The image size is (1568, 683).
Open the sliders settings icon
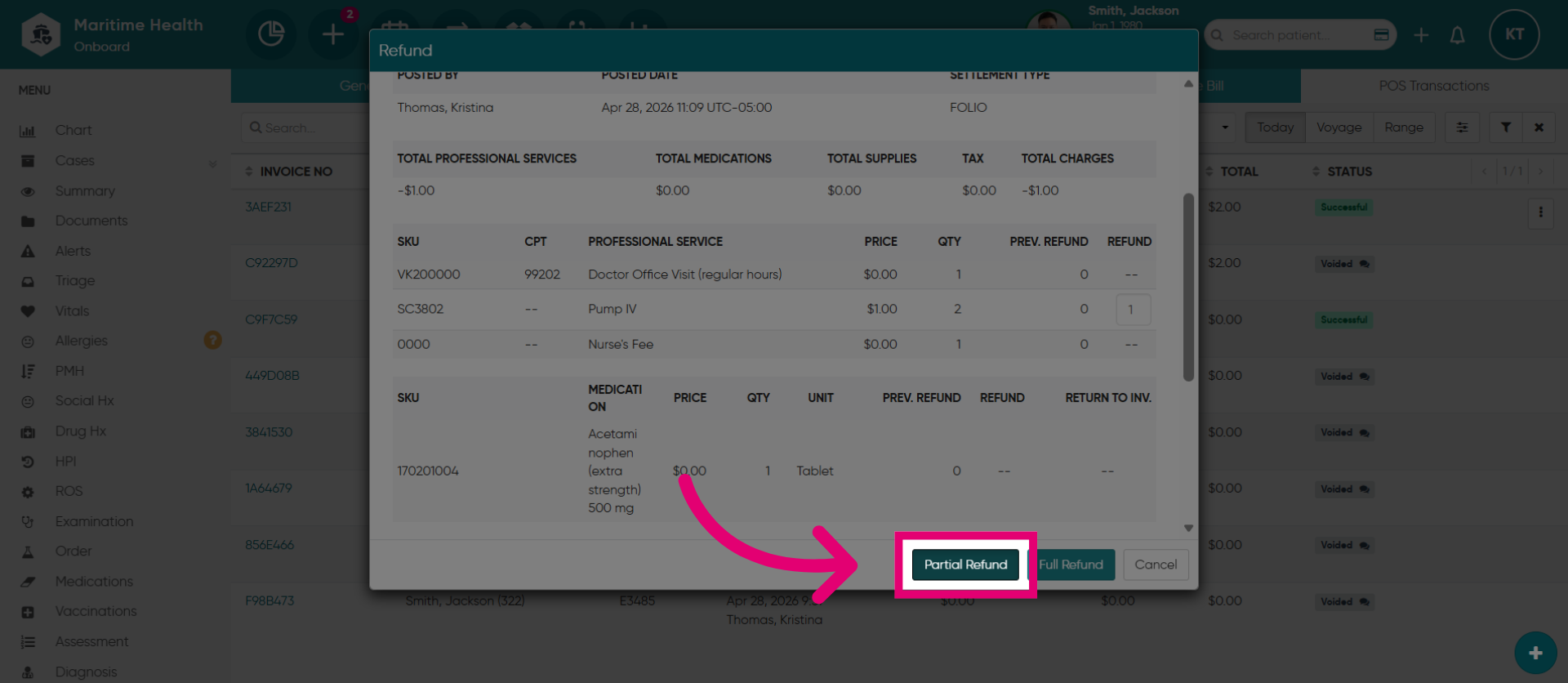[1462, 127]
